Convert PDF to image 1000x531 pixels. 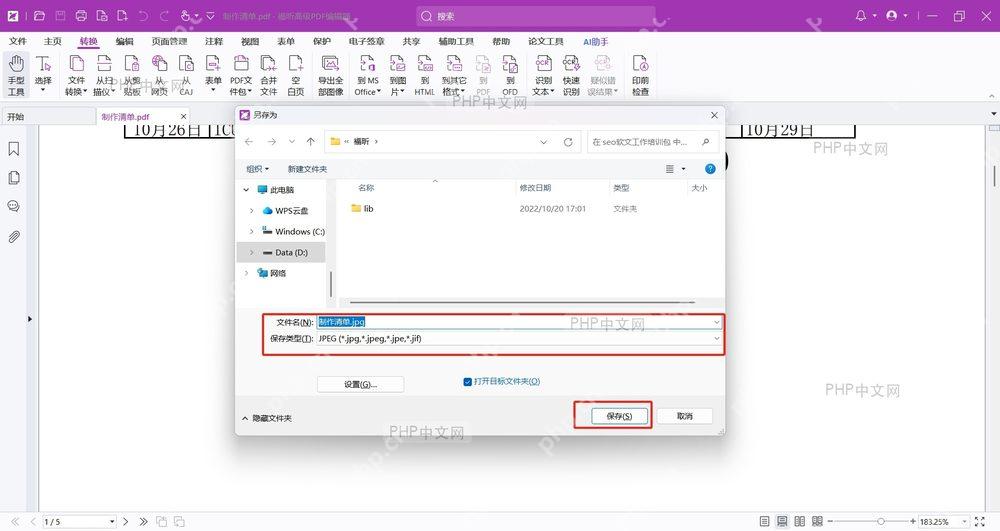398,75
